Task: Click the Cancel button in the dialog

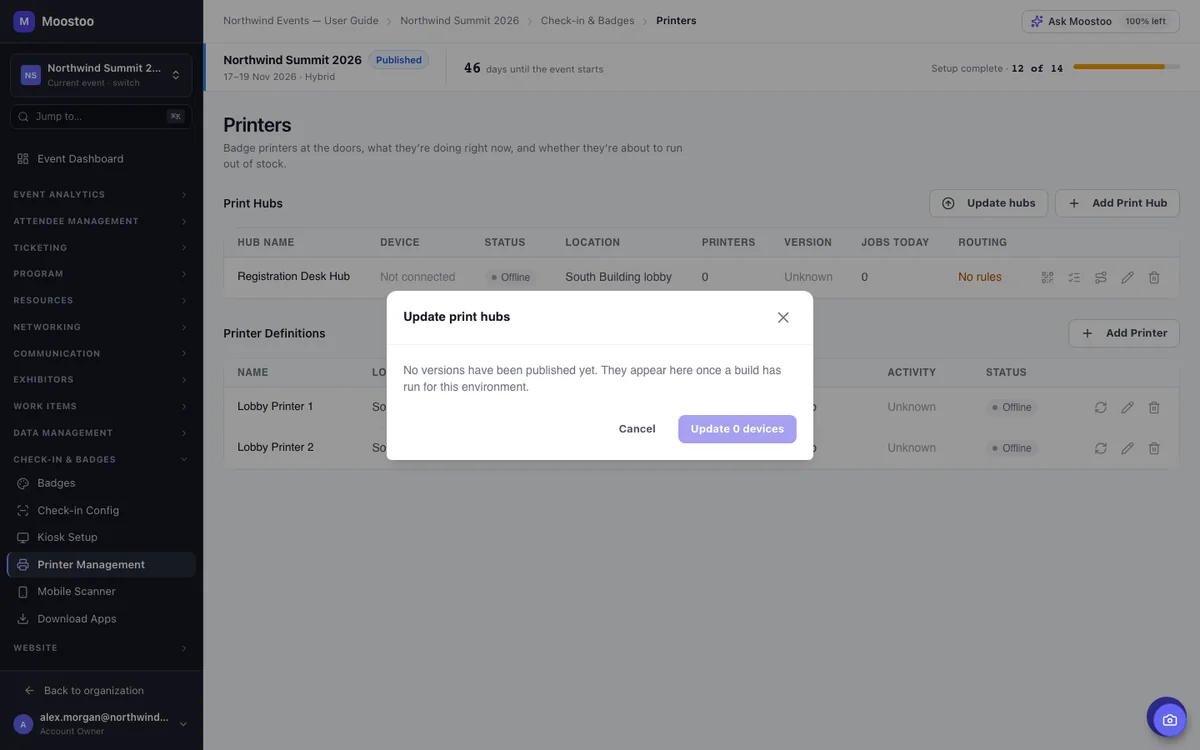Action: [637, 429]
